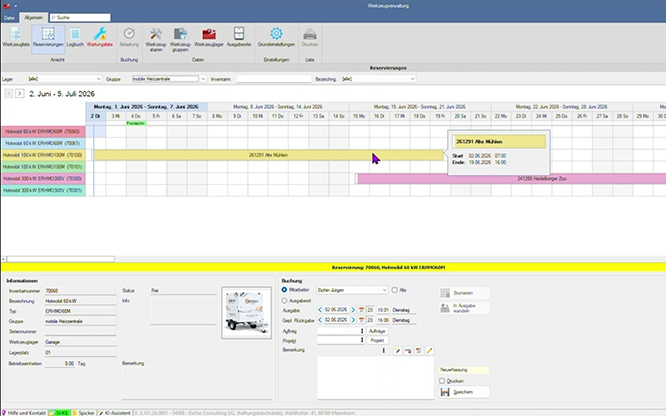Select the Reservierungen view icon
Viewport: 666px width, 416px height.
(x=48, y=37)
